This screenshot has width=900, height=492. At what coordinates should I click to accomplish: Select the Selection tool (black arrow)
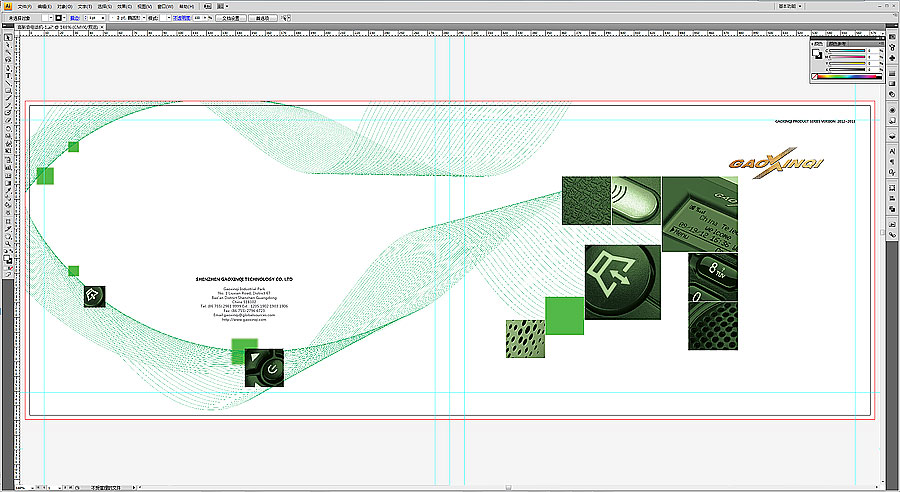[8, 38]
